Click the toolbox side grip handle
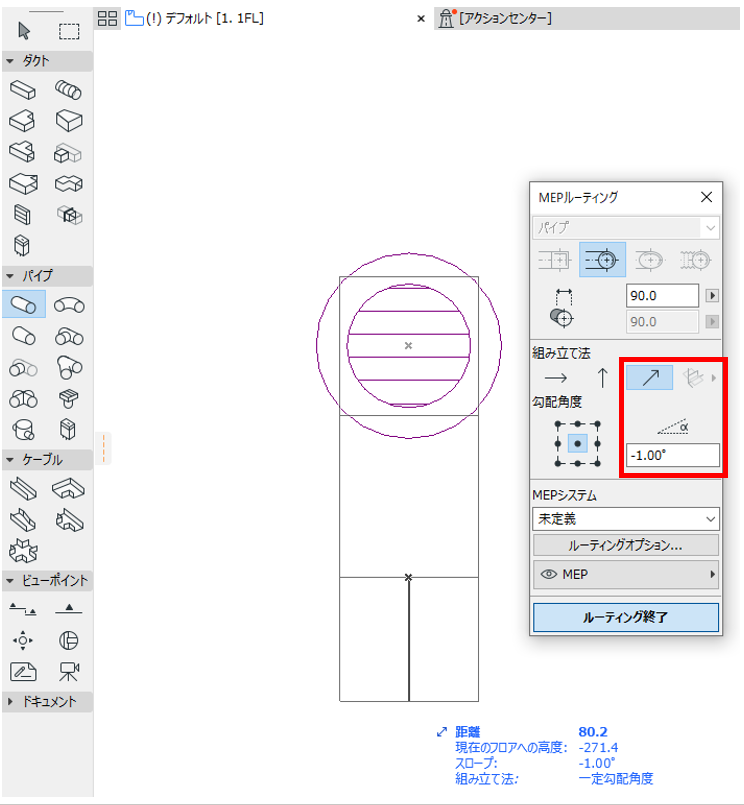744x805 pixels. [103, 448]
